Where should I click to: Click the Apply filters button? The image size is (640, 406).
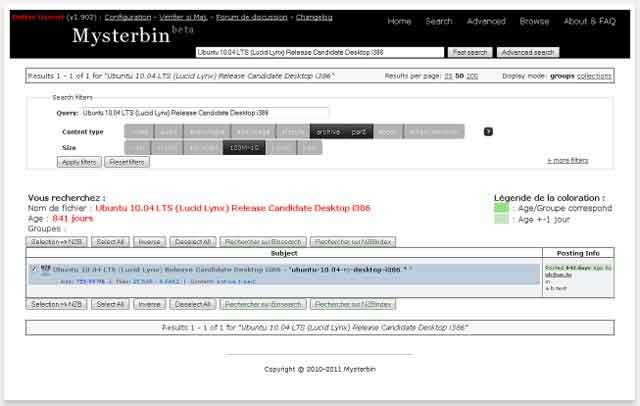79,162
